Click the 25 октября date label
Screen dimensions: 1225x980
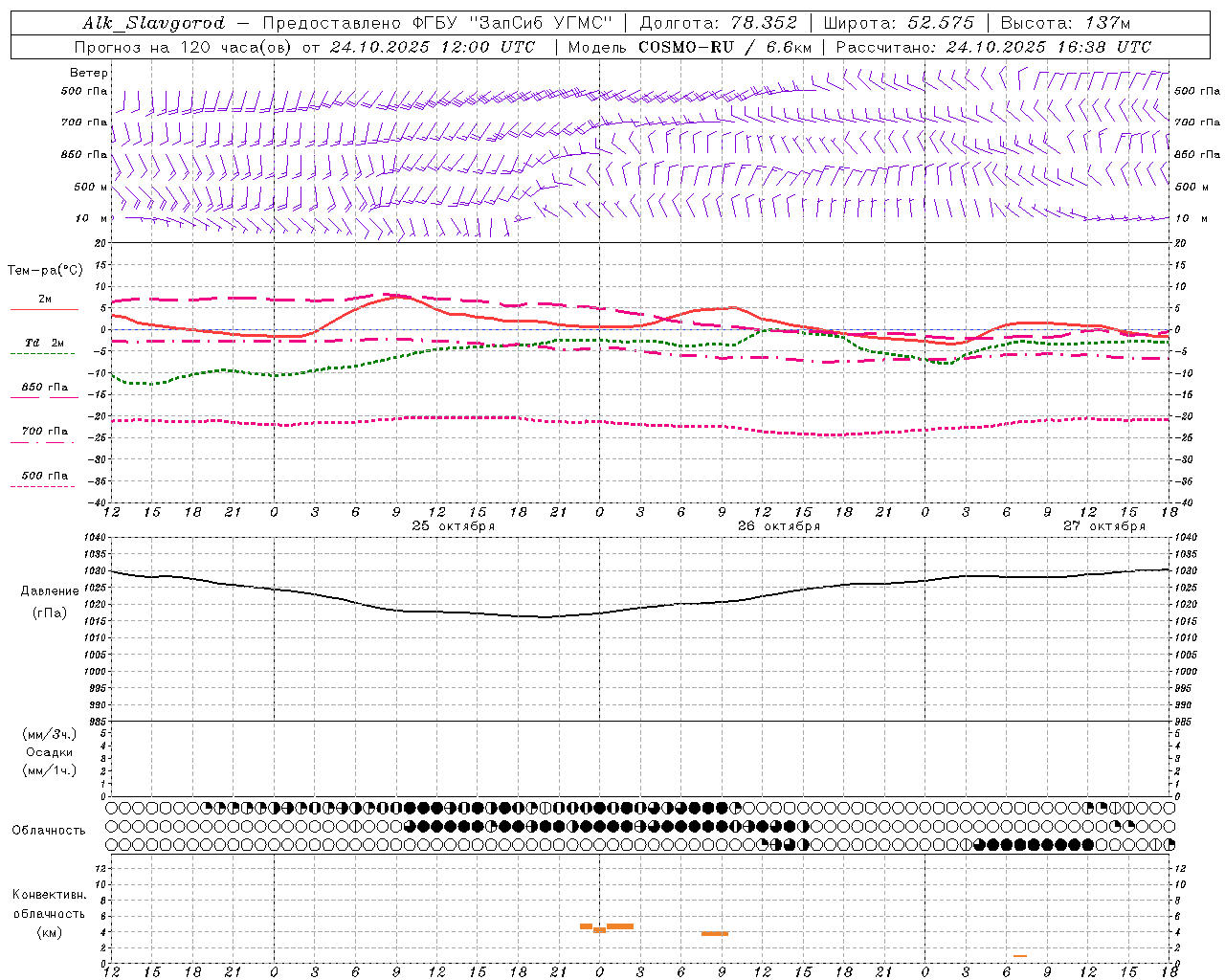point(453,526)
